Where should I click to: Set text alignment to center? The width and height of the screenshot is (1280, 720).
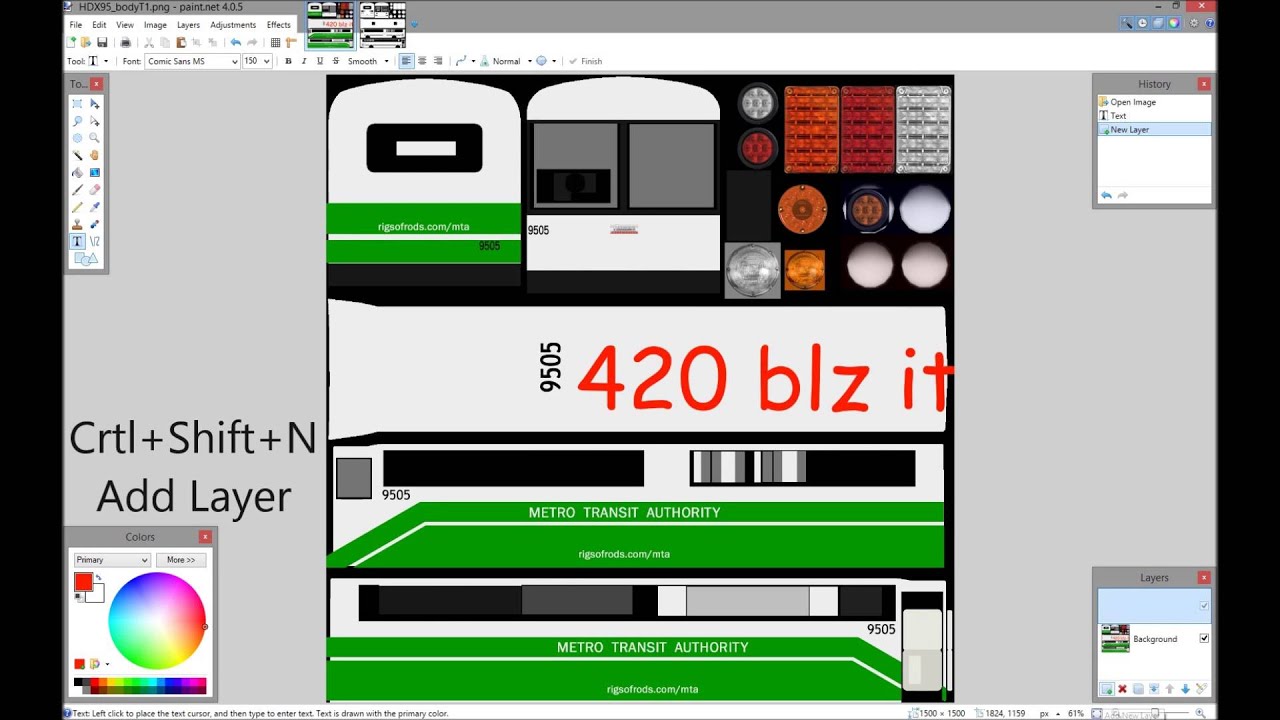422,61
